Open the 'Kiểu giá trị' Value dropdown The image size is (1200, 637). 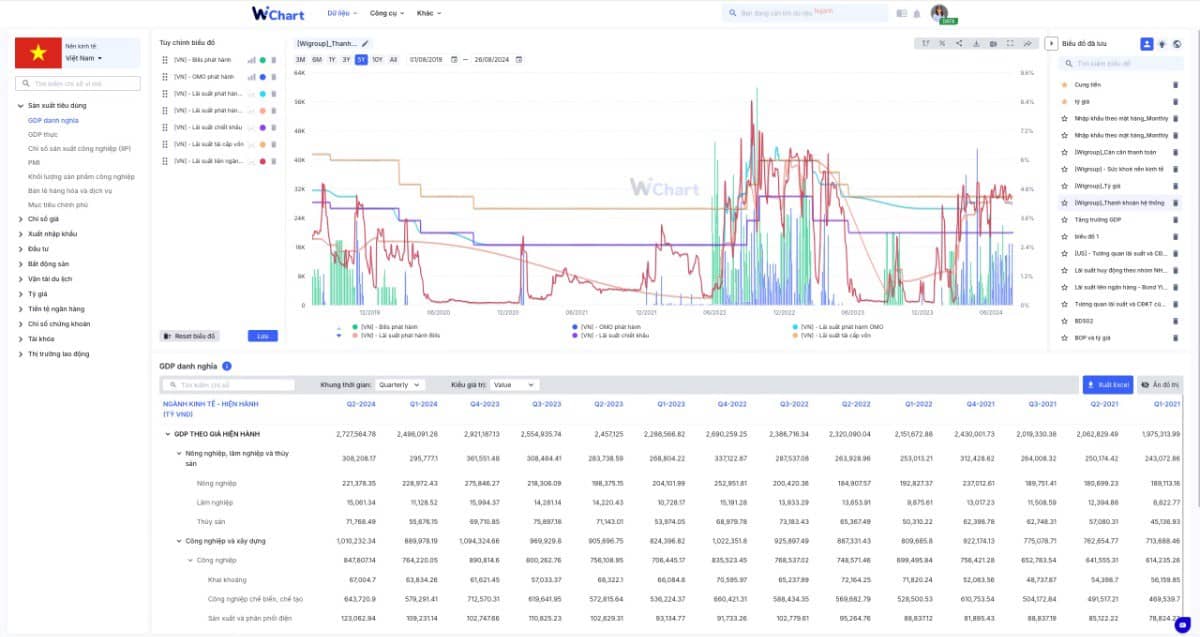point(515,384)
